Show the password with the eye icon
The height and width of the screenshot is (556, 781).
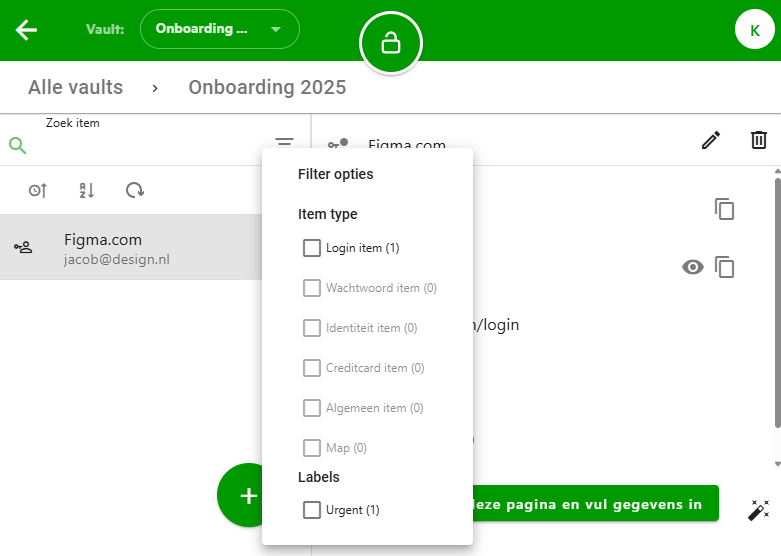[x=692, y=267]
